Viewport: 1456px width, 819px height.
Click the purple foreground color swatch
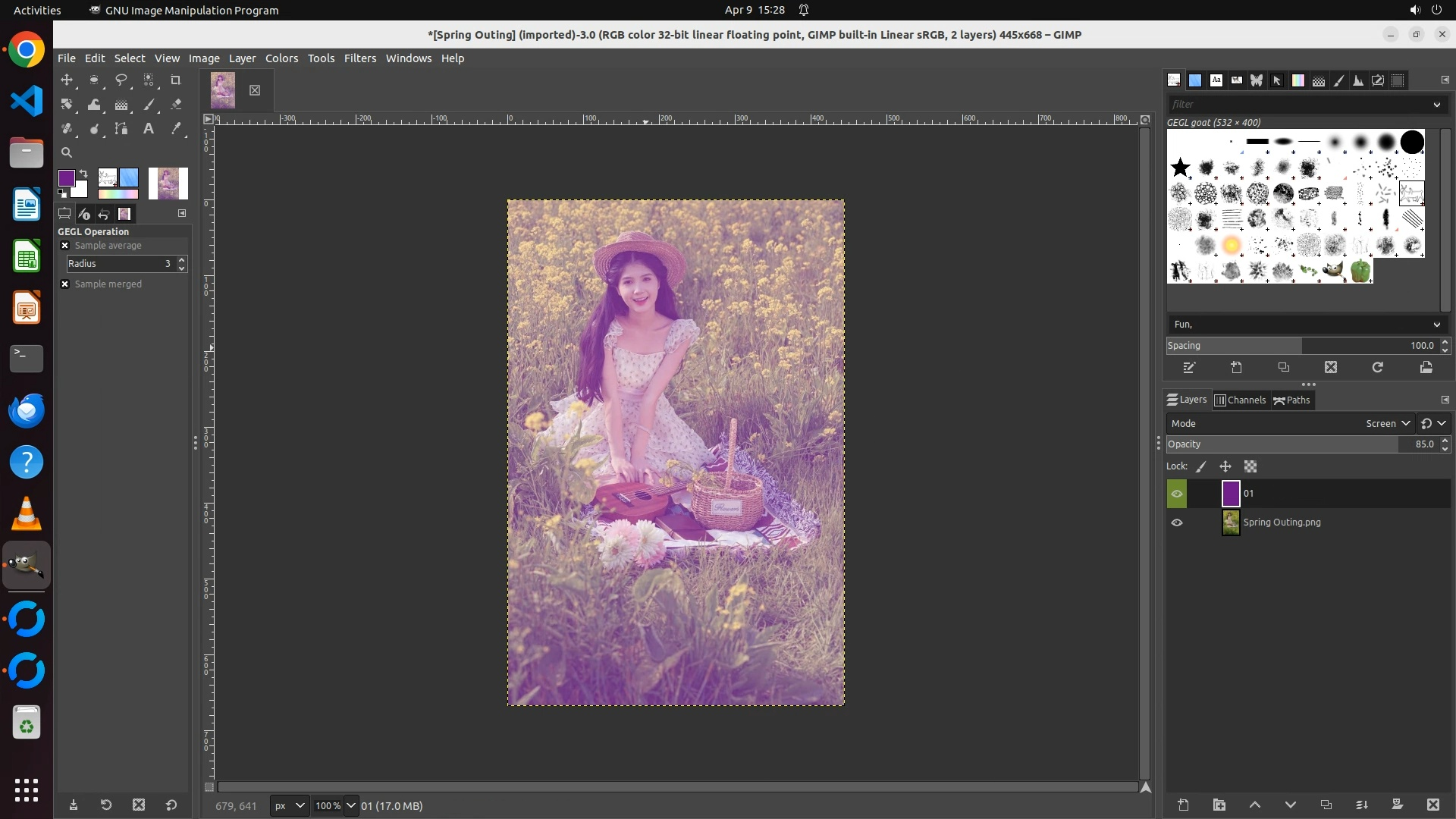66,178
